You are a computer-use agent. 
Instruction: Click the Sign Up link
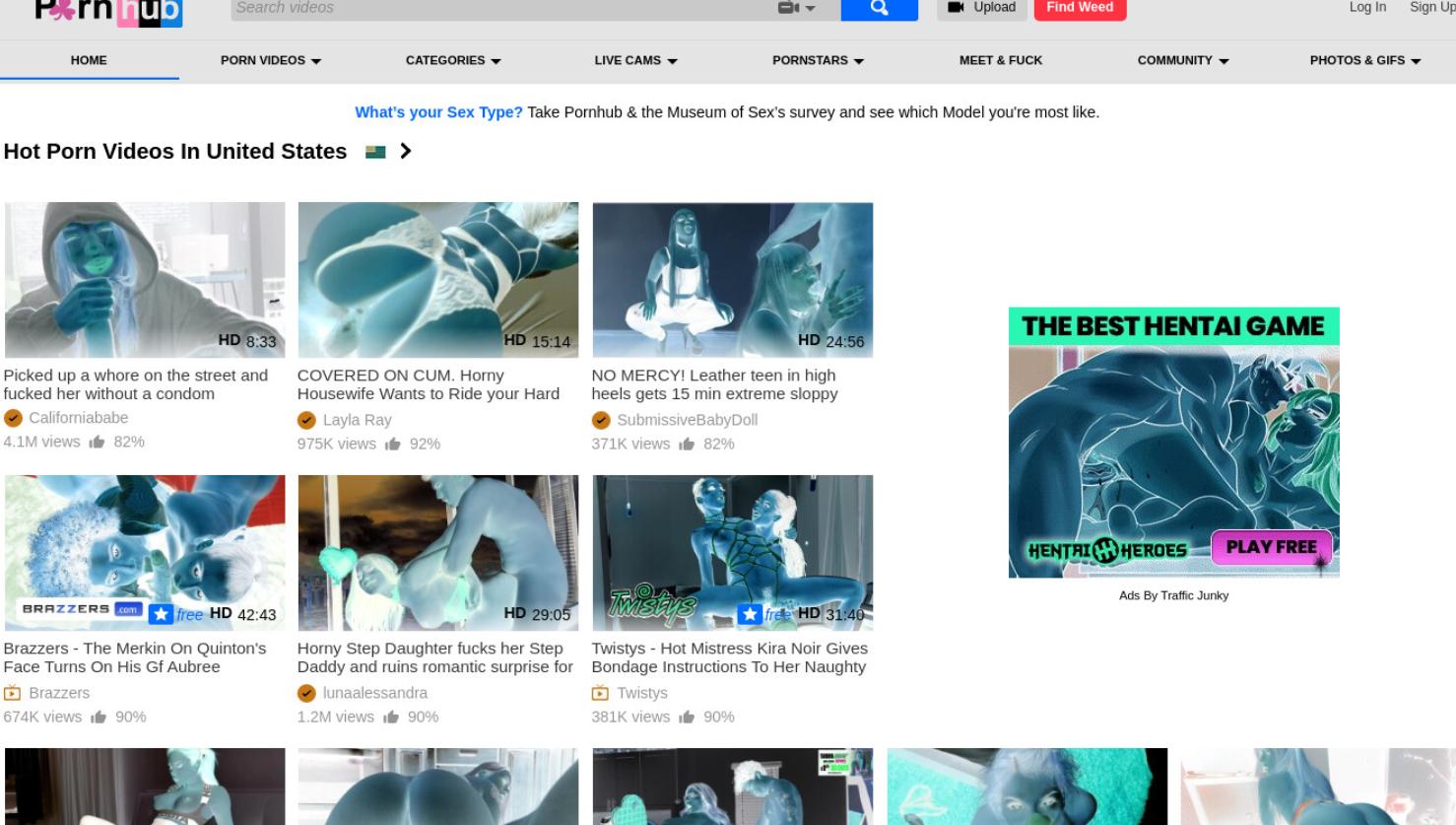pyautogui.click(x=1431, y=7)
